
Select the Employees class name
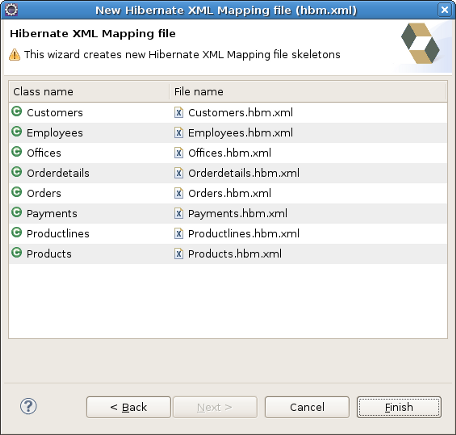point(55,133)
